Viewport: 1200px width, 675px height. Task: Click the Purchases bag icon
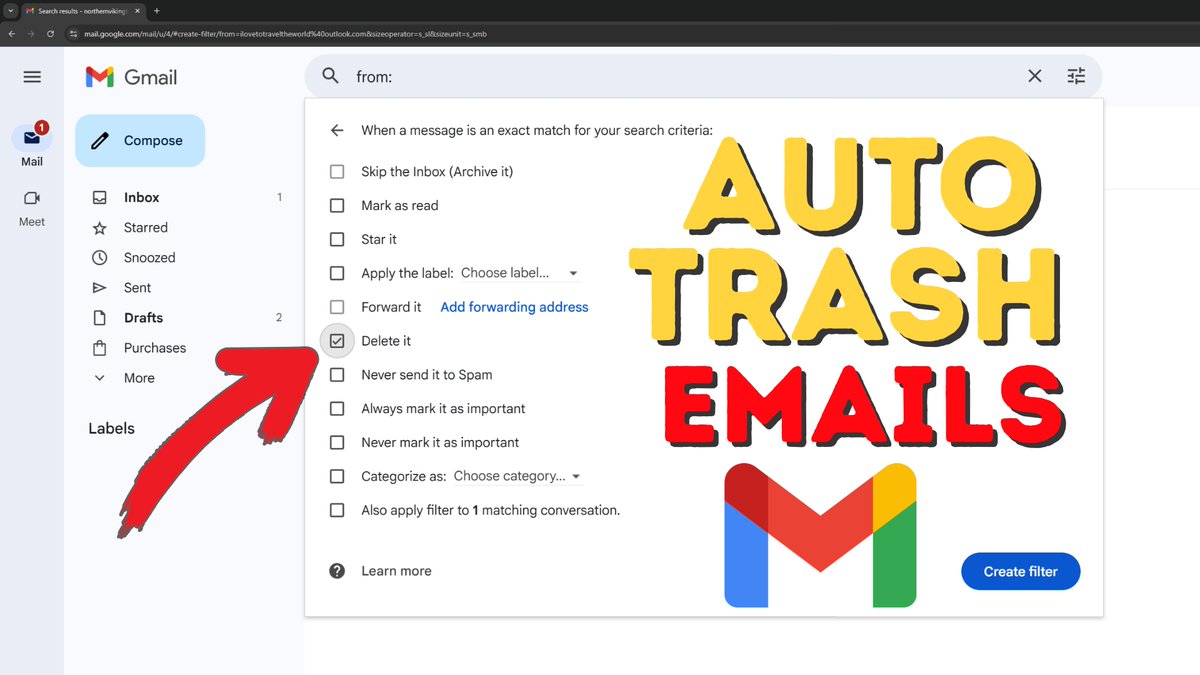coord(99,348)
